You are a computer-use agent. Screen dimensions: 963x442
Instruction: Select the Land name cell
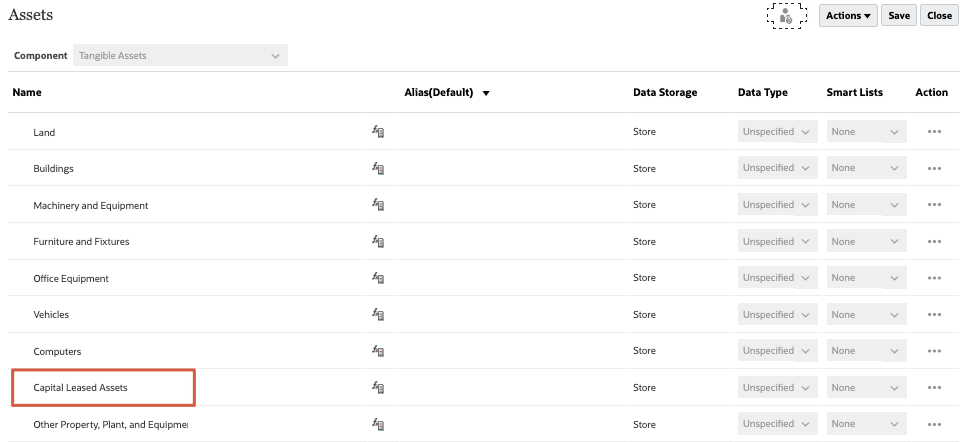[44, 133]
